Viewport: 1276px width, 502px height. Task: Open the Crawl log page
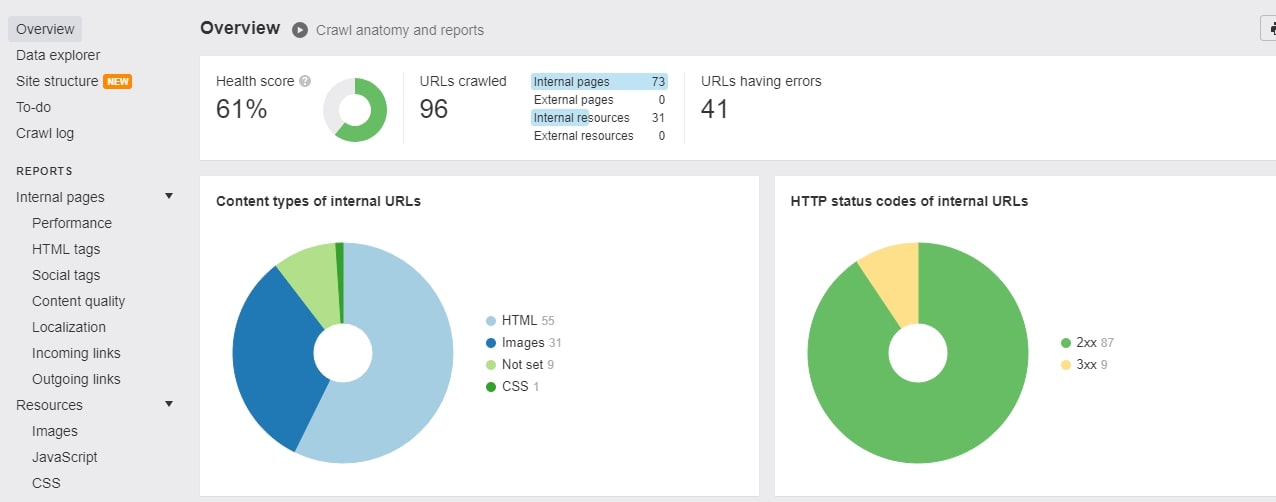(x=45, y=133)
